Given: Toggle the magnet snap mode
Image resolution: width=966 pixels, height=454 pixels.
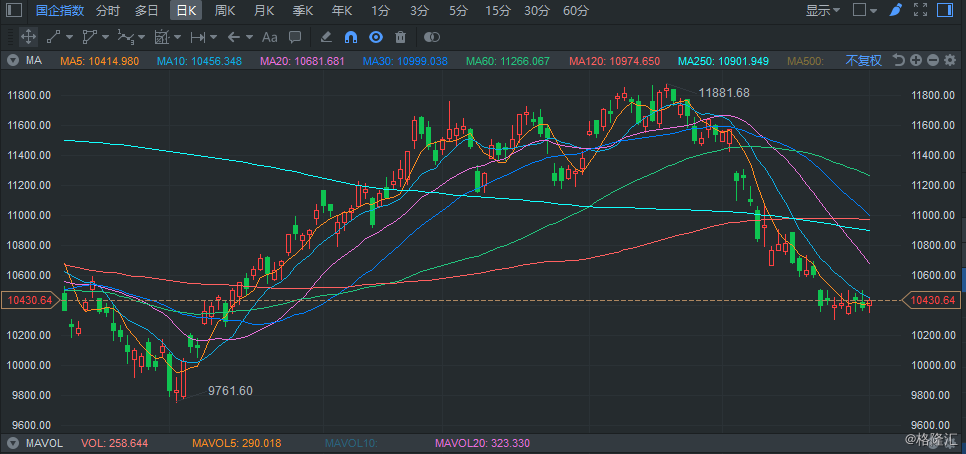Looking at the screenshot, I should click(x=351, y=37).
